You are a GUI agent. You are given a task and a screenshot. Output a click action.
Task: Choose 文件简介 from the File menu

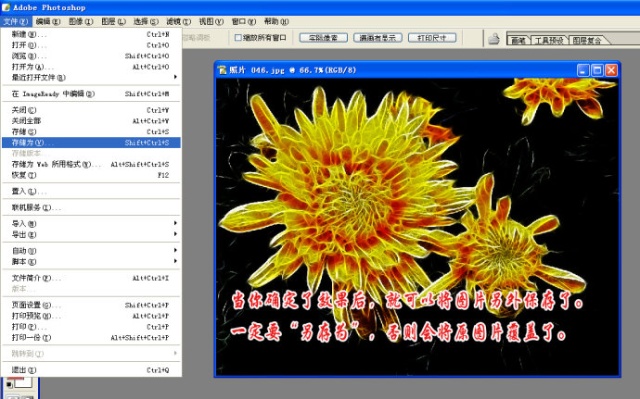(x=91, y=278)
